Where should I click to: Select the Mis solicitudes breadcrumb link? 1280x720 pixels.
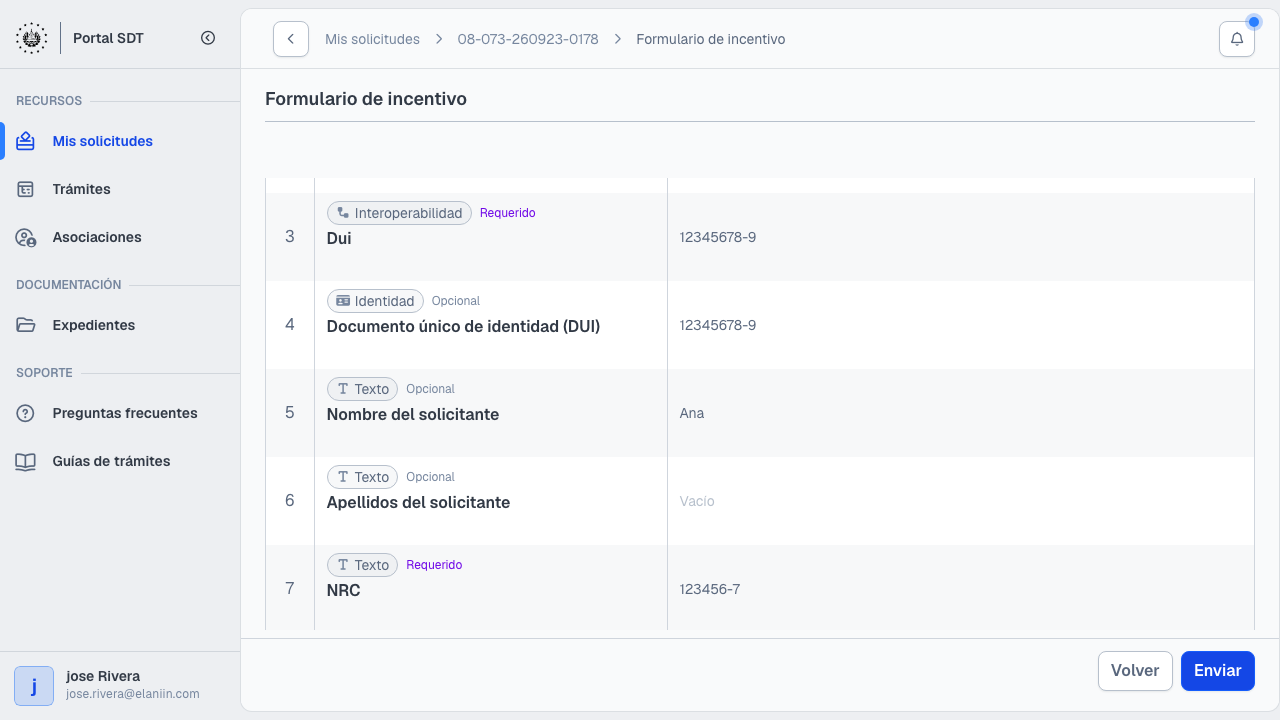pyautogui.click(x=372, y=39)
